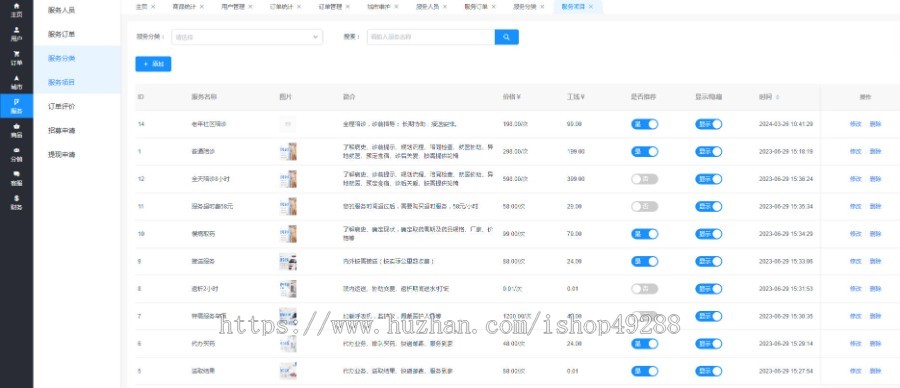Click 删除 for the ID 10 row
The height and width of the screenshot is (388, 900).
tap(875, 234)
